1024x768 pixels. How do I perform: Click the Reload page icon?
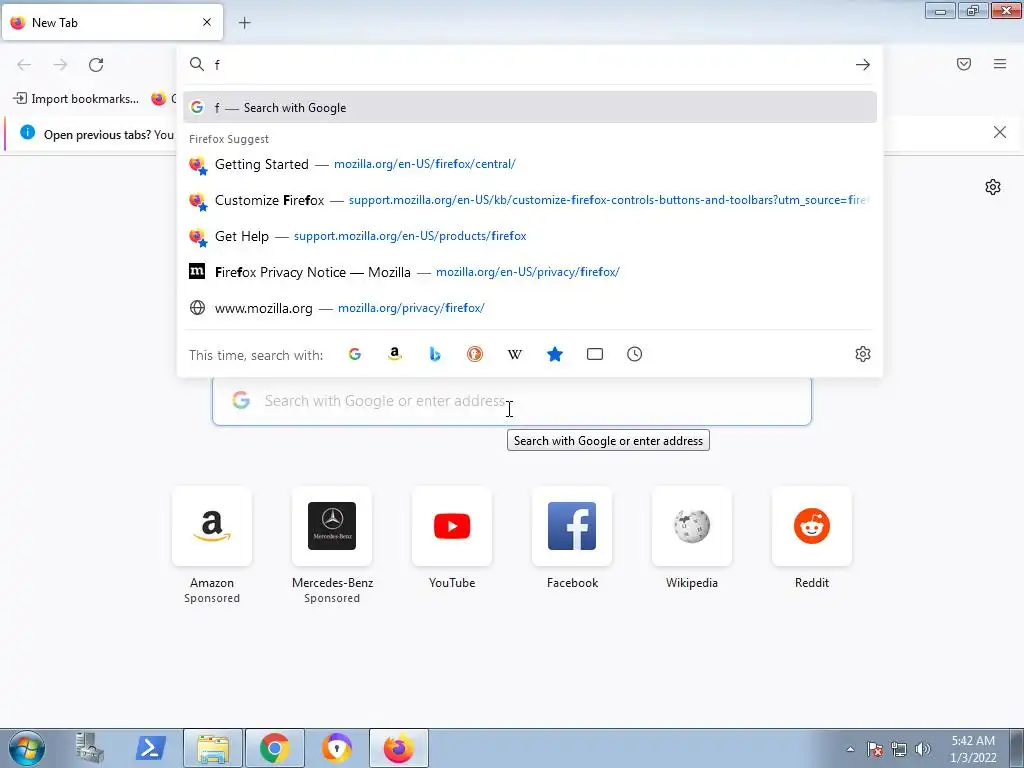click(x=96, y=65)
